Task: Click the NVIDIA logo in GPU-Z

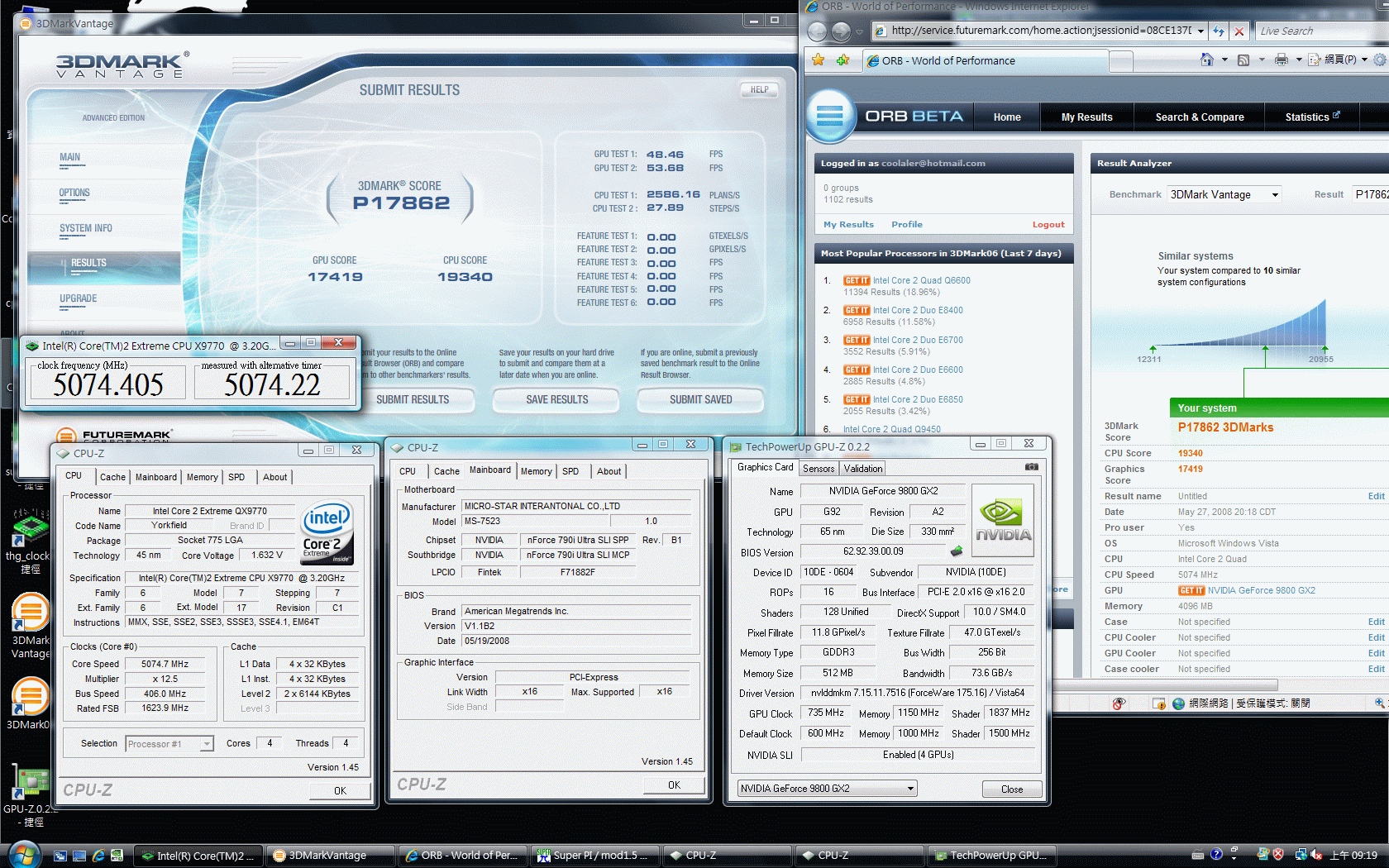Action: [x=1003, y=520]
